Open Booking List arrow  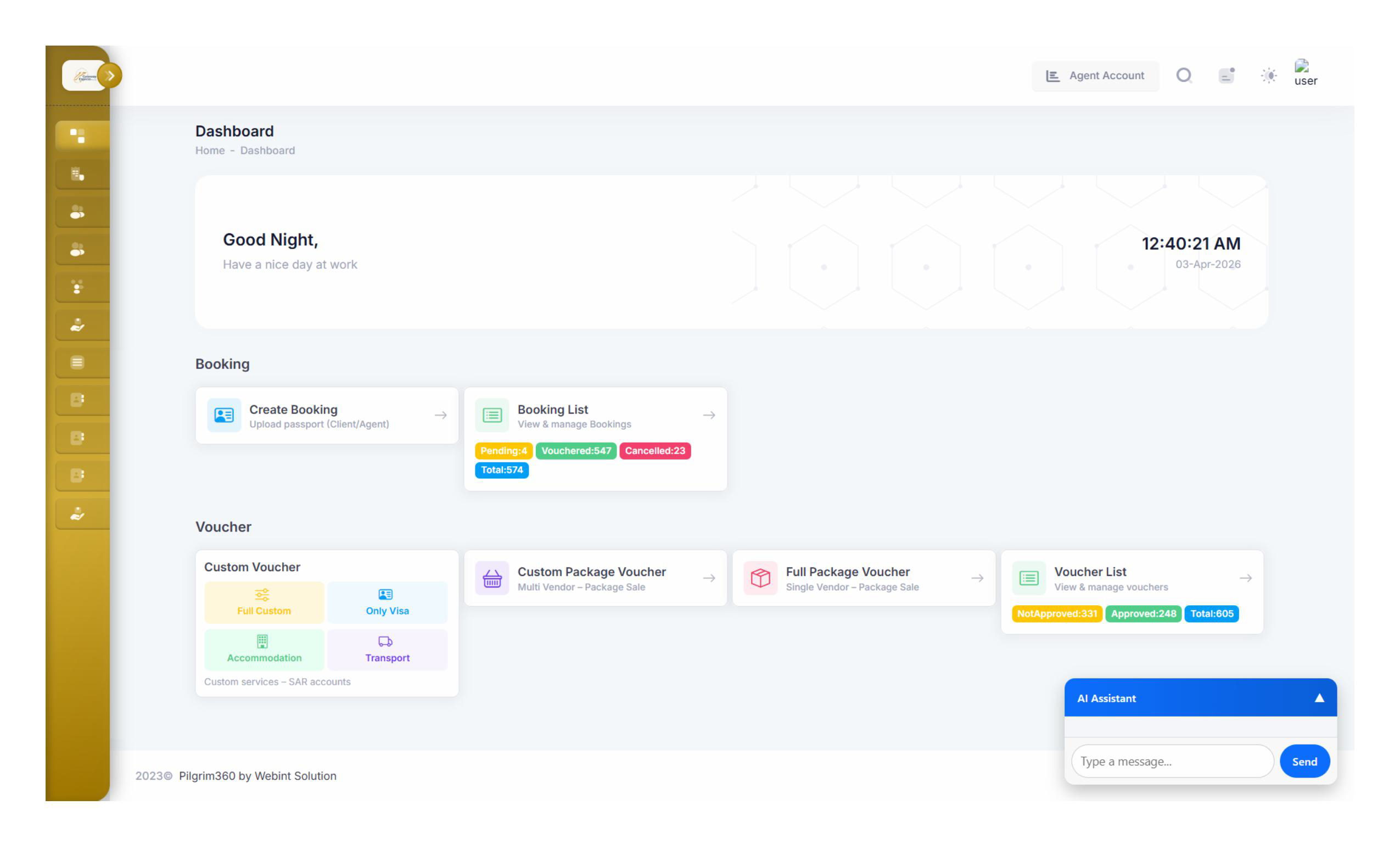click(709, 415)
